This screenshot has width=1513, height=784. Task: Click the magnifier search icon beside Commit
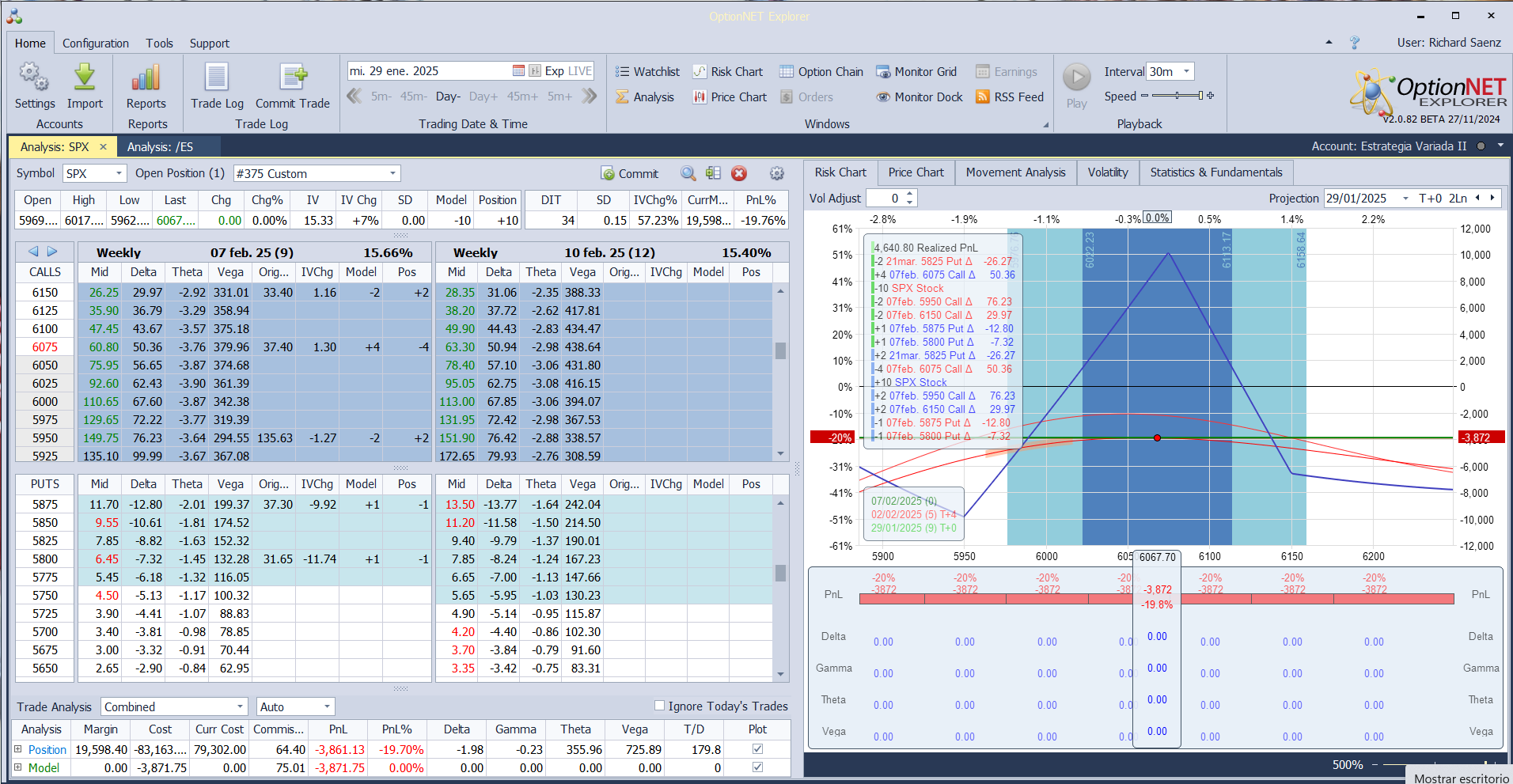[x=688, y=173]
